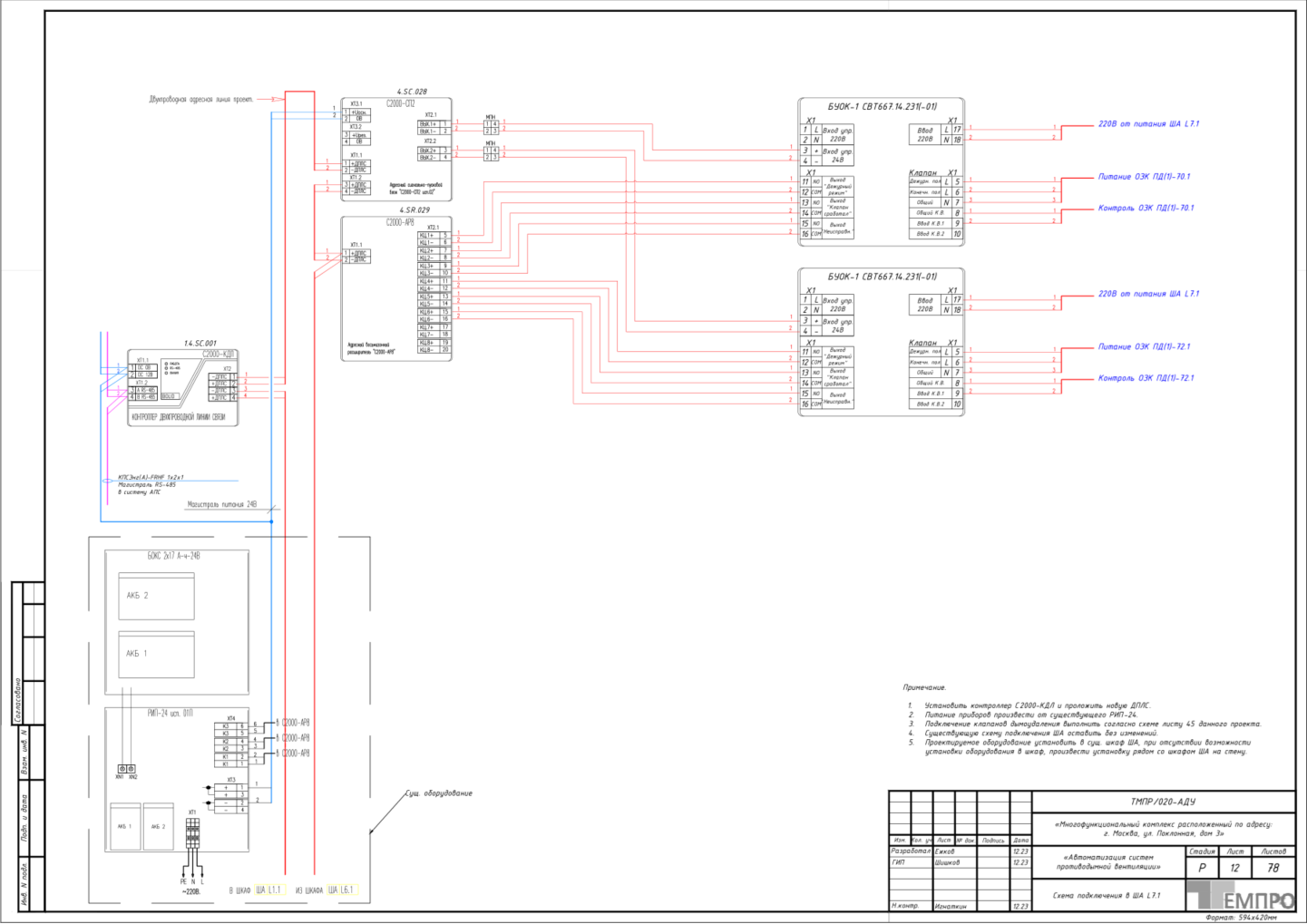1307x924 pixels.
Task: Click the 'Двухпроводная адресная линия проект.' label
Action: [201, 99]
